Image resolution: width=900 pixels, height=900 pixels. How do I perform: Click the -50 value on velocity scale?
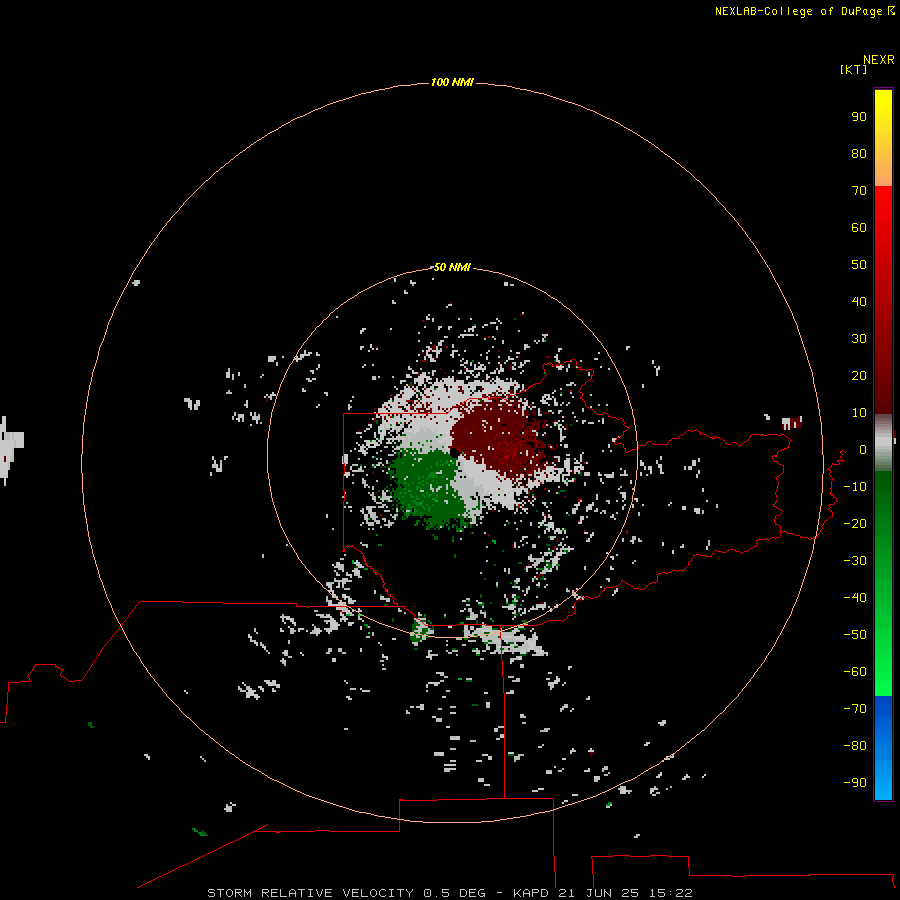click(x=855, y=635)
